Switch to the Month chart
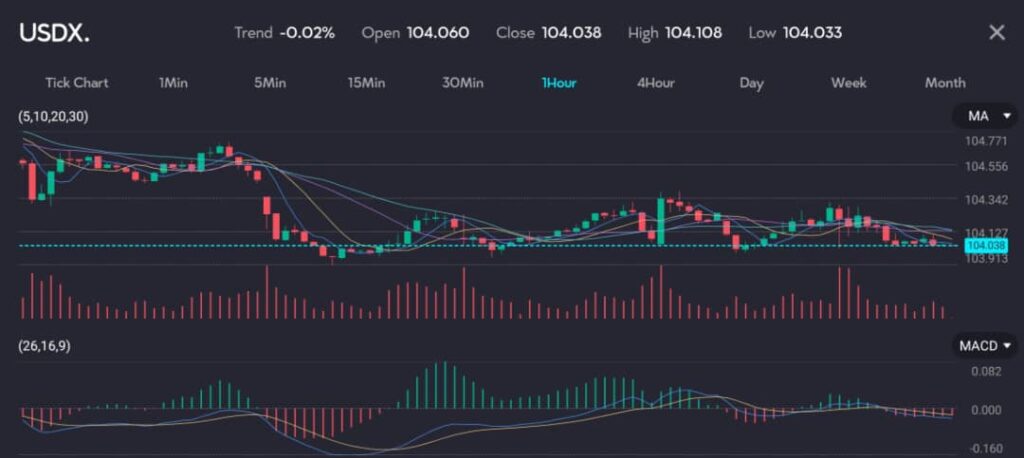The image size is (1024, 458). point(945,83)
